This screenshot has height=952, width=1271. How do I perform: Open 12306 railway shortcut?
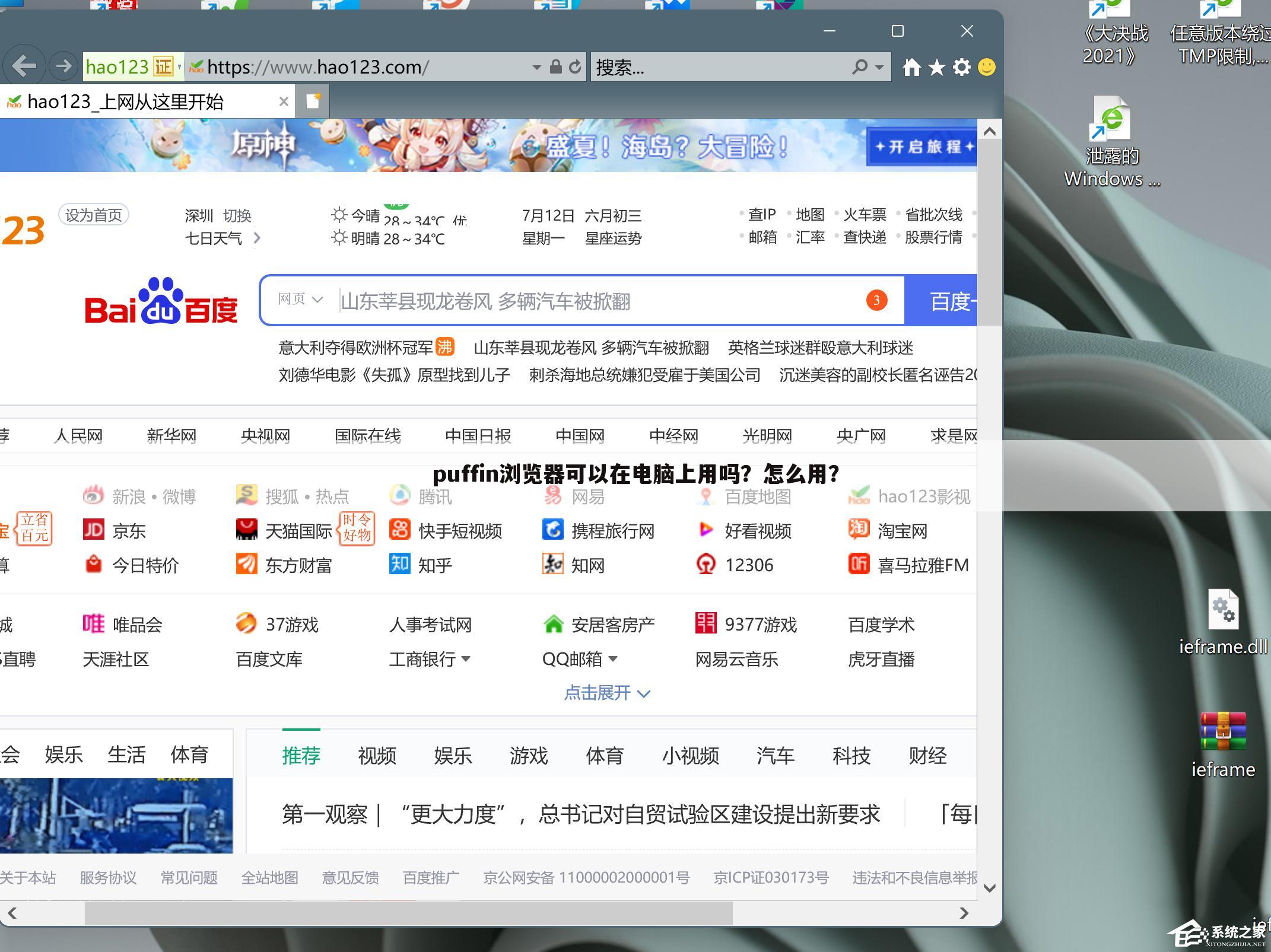click(735, 565)
